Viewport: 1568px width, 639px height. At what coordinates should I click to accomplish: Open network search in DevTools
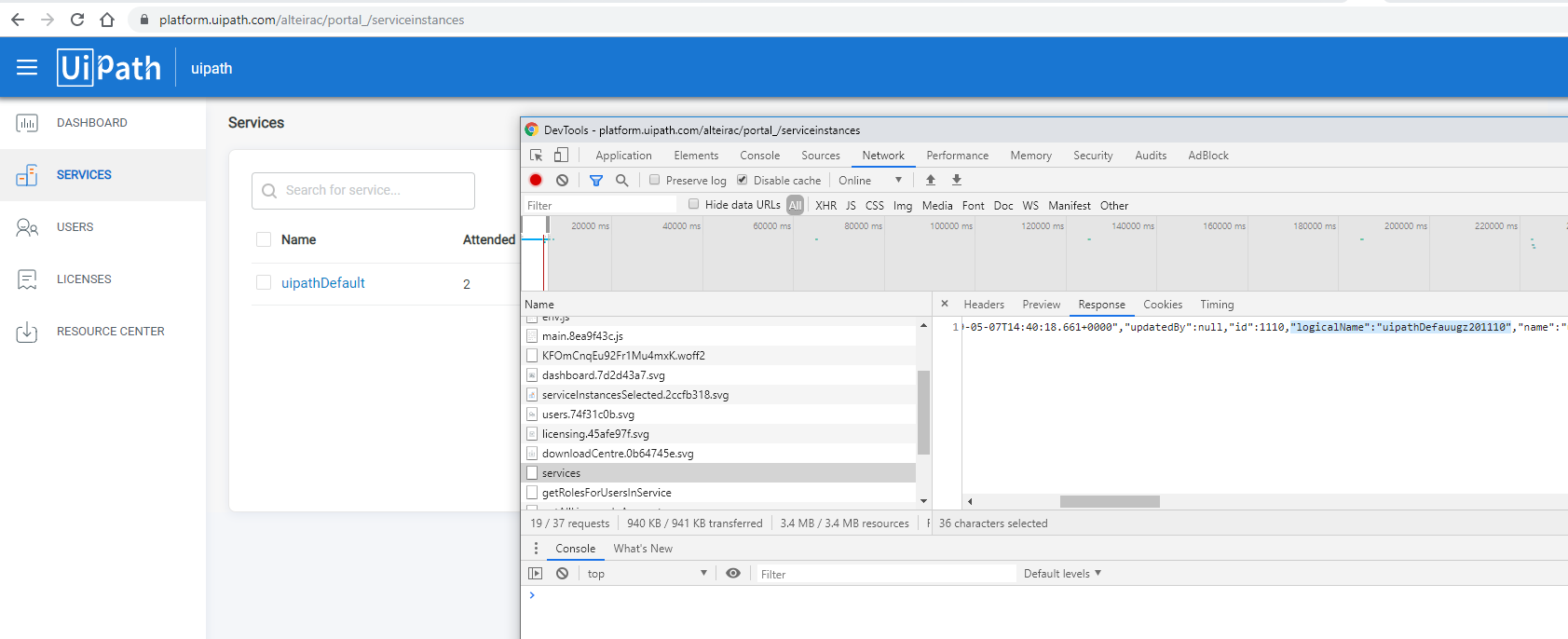[622, 181]
